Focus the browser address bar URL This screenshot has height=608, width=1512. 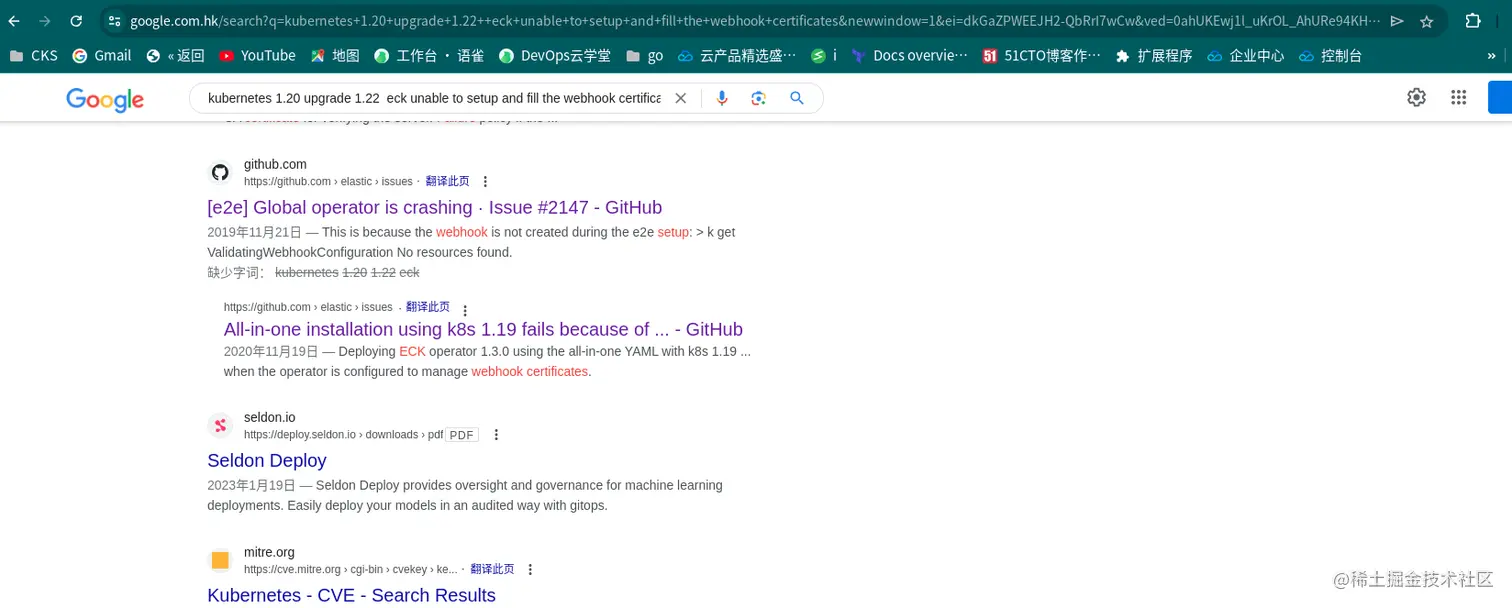pyautogui.click(x=755, y=21)
